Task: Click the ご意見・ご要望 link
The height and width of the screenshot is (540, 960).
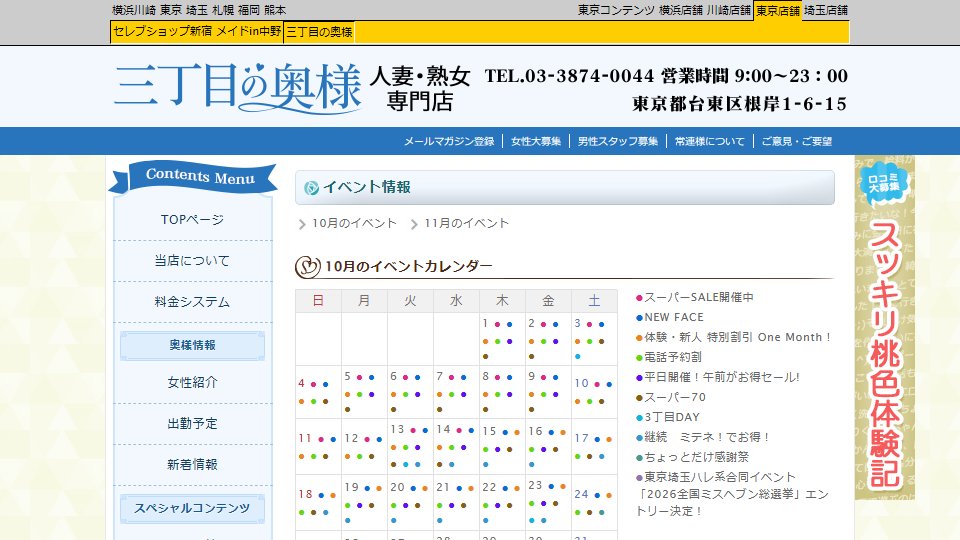Action: 797,141
